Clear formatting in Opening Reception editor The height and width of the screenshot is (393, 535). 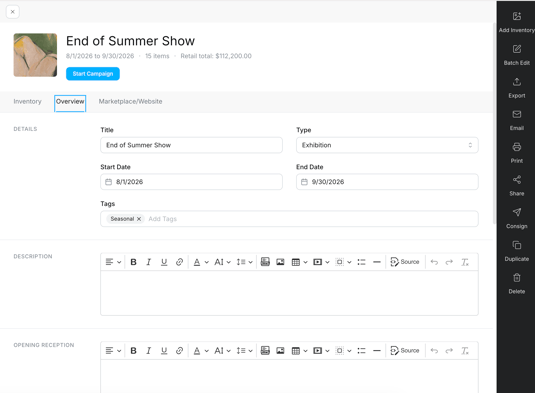(465, 351)
